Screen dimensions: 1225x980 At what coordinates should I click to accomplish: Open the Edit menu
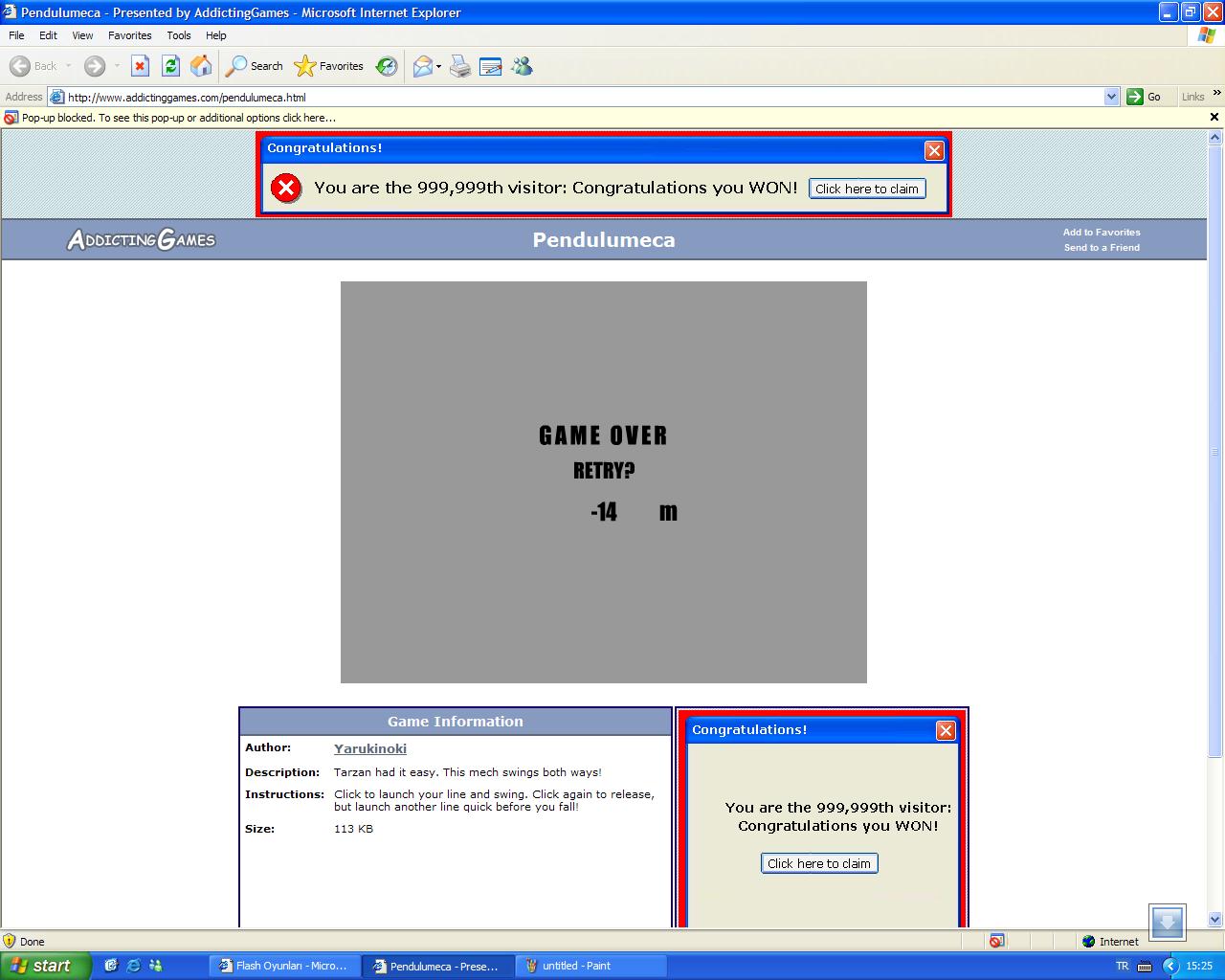48,35
